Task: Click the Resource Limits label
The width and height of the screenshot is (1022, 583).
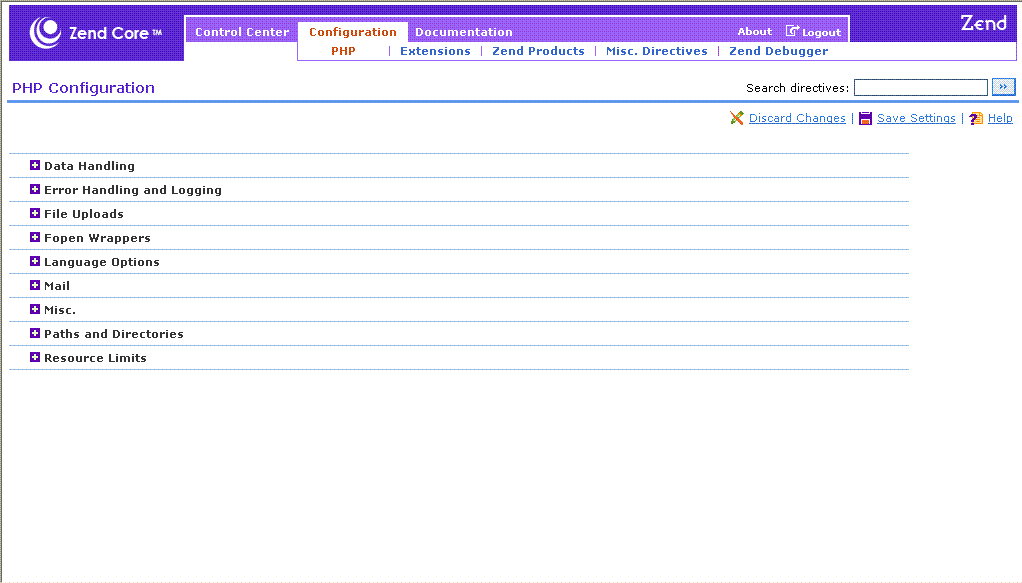Action: (x=95, y=358)
